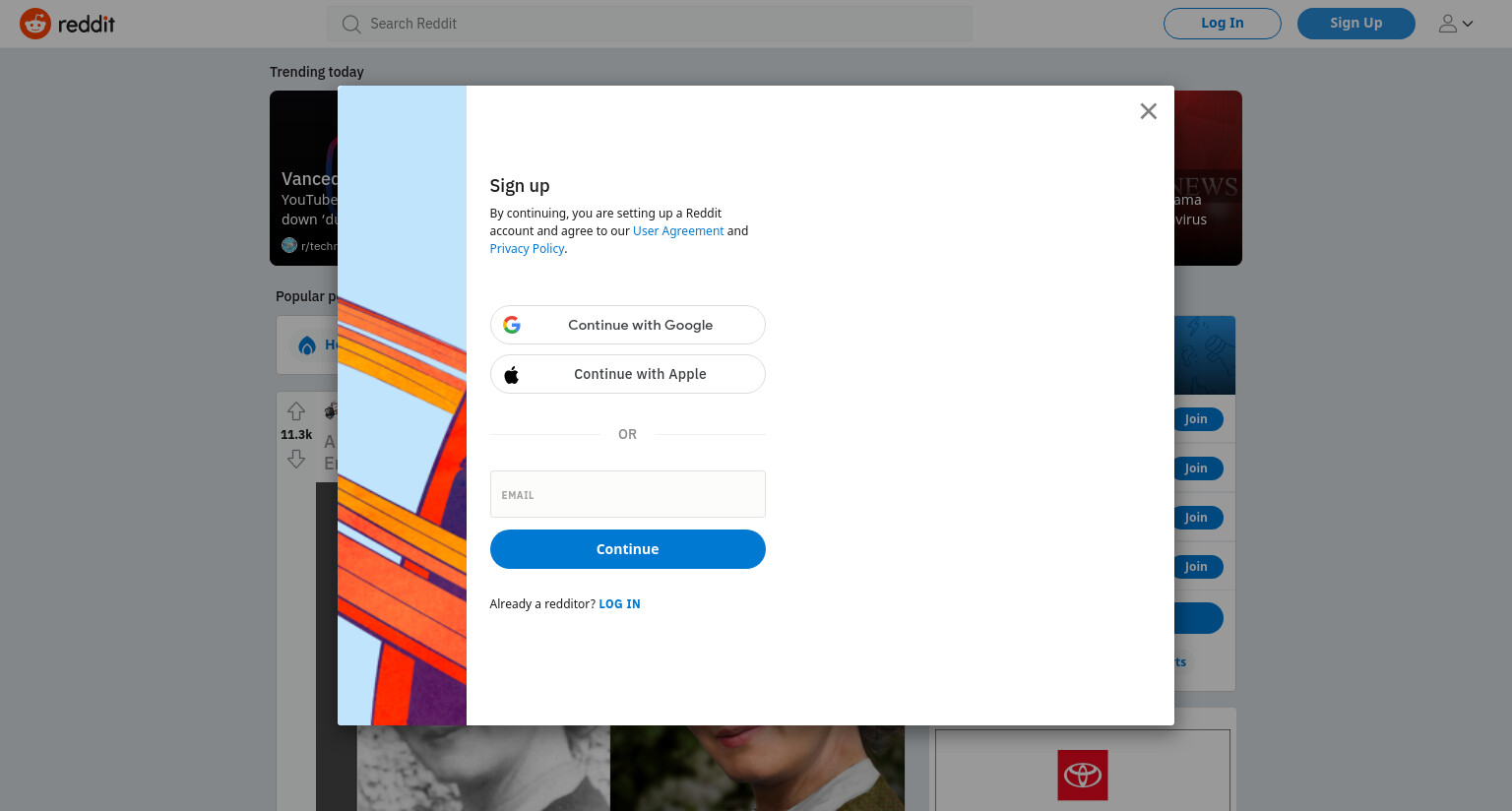This screenshot has height=811, width=1512.
Task: Close the Sign up dialog
Action: tap(1148, 111)
